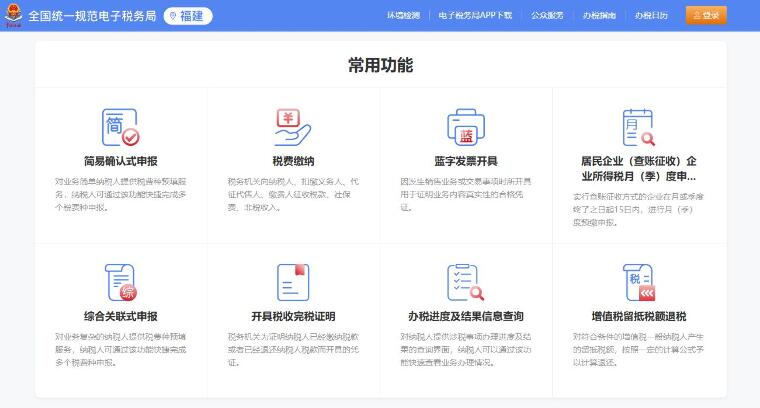
Task: Select the 居民企业所得税 calendar search icon
Action: (638, 128)
